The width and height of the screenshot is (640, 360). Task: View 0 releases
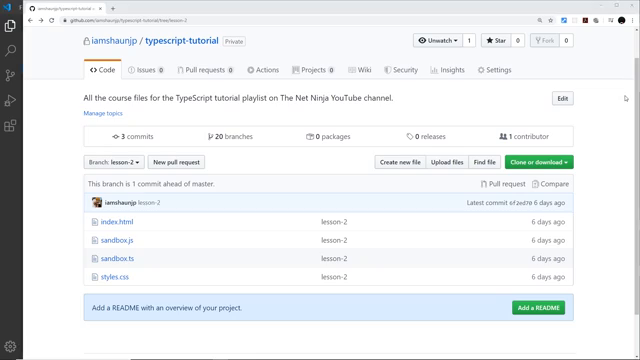click(426, 136)
